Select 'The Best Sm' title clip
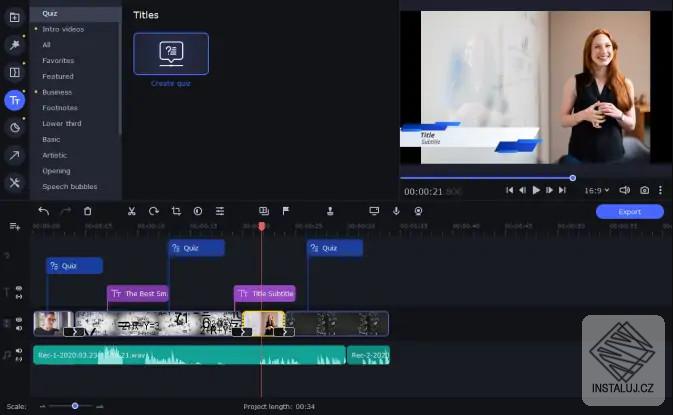This screenshot has width=673, height=415. (x=138, y=294)
